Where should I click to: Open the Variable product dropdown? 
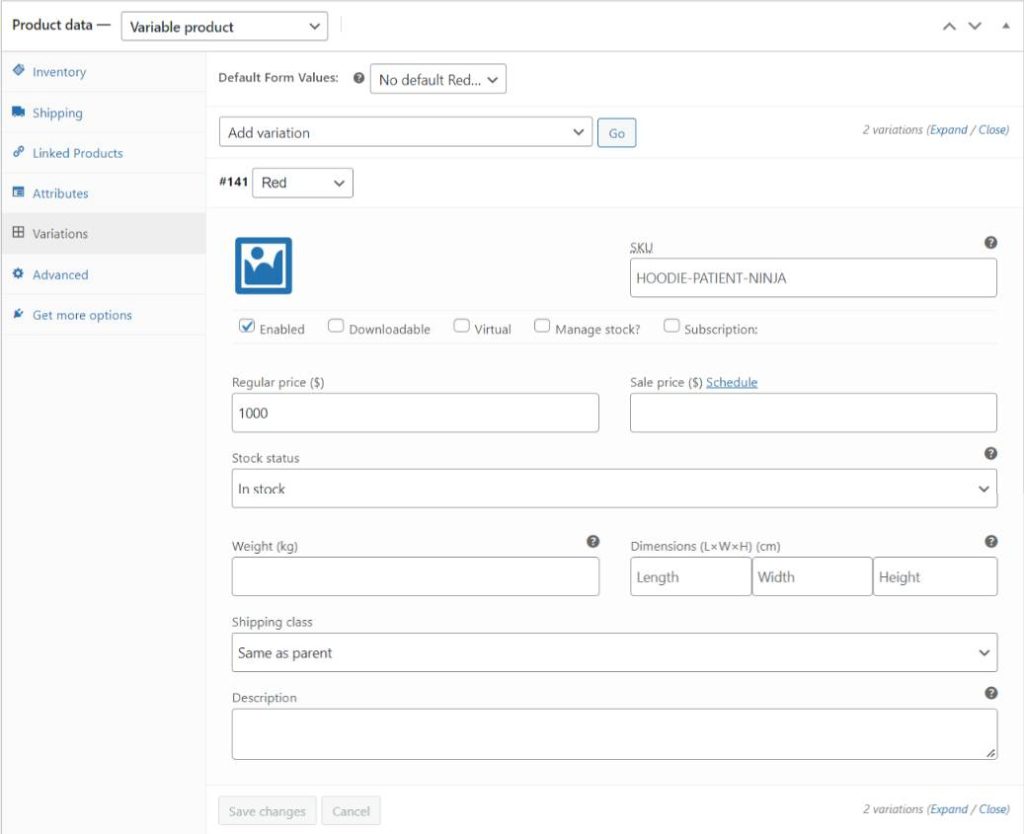[224, 26]
